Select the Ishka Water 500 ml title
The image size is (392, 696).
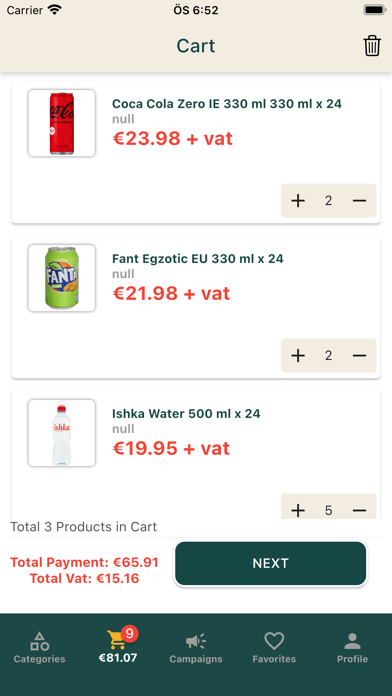[186, 414]
